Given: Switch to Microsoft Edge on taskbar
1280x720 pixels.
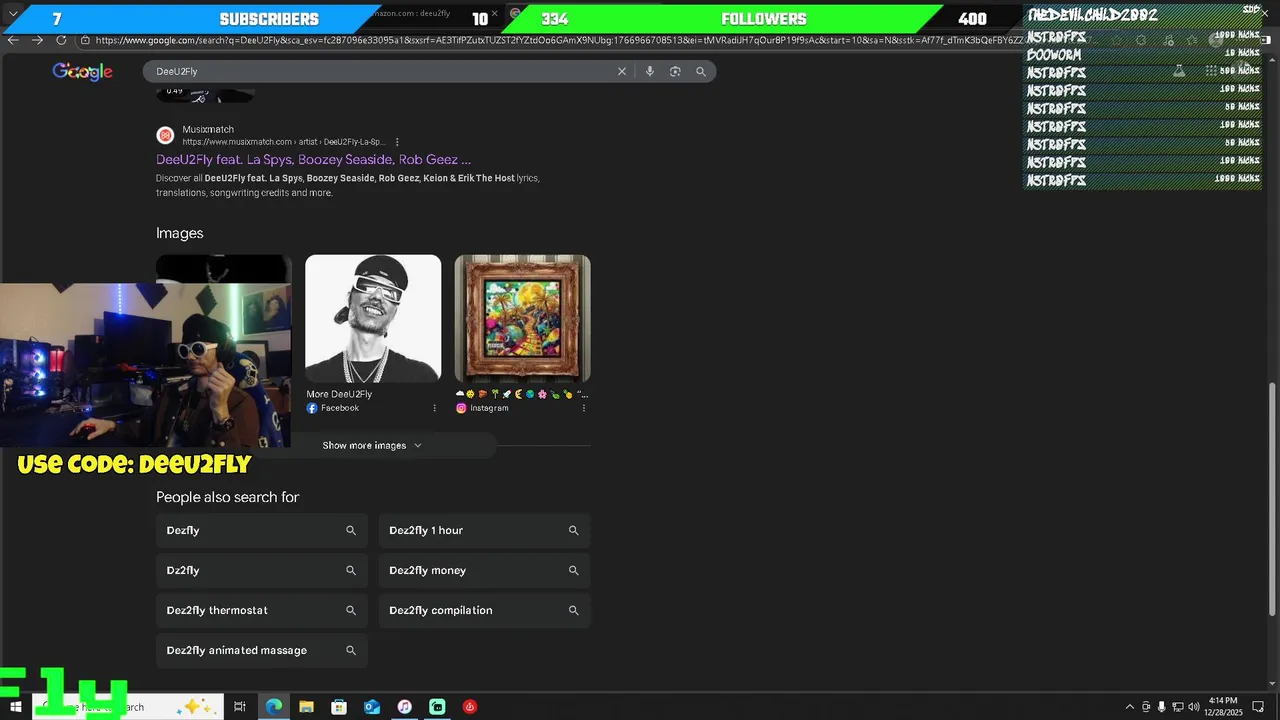Looking at the screenshot, I should (x=274, y=707).
